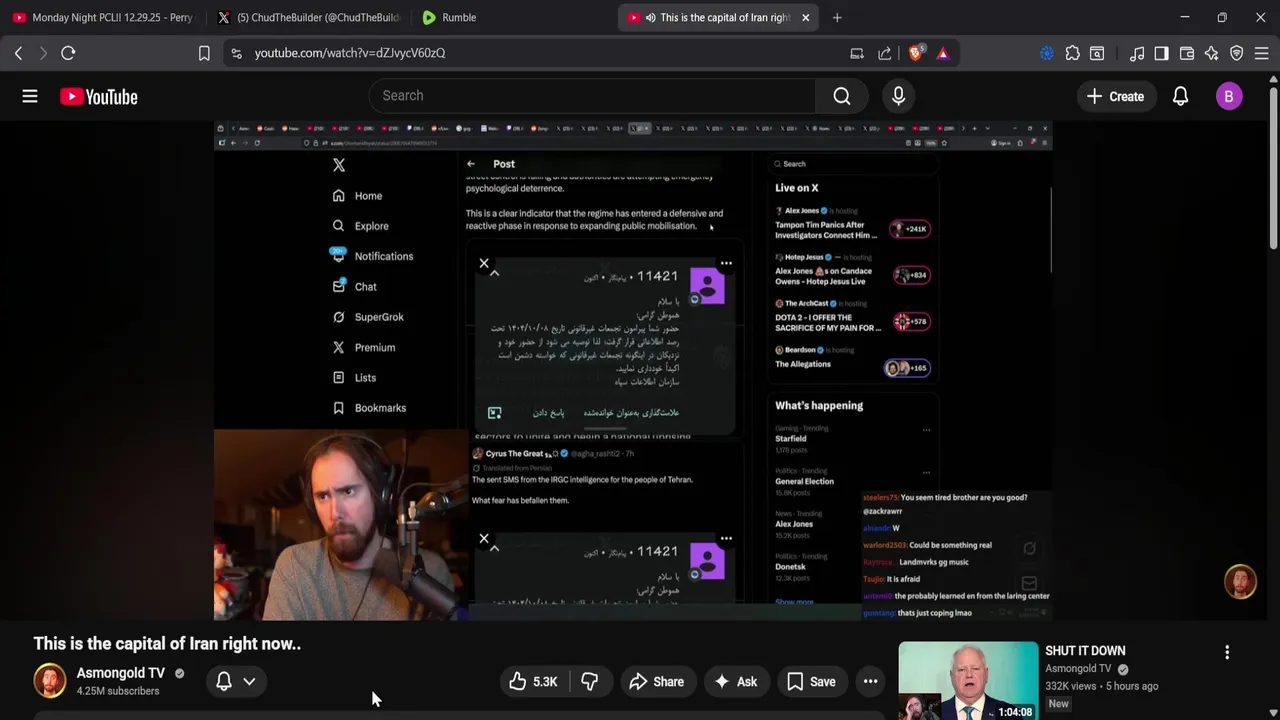Click the search magnifier button
Image resolution: width=1280 pixels, height=720 pixels.
point(842,96)
